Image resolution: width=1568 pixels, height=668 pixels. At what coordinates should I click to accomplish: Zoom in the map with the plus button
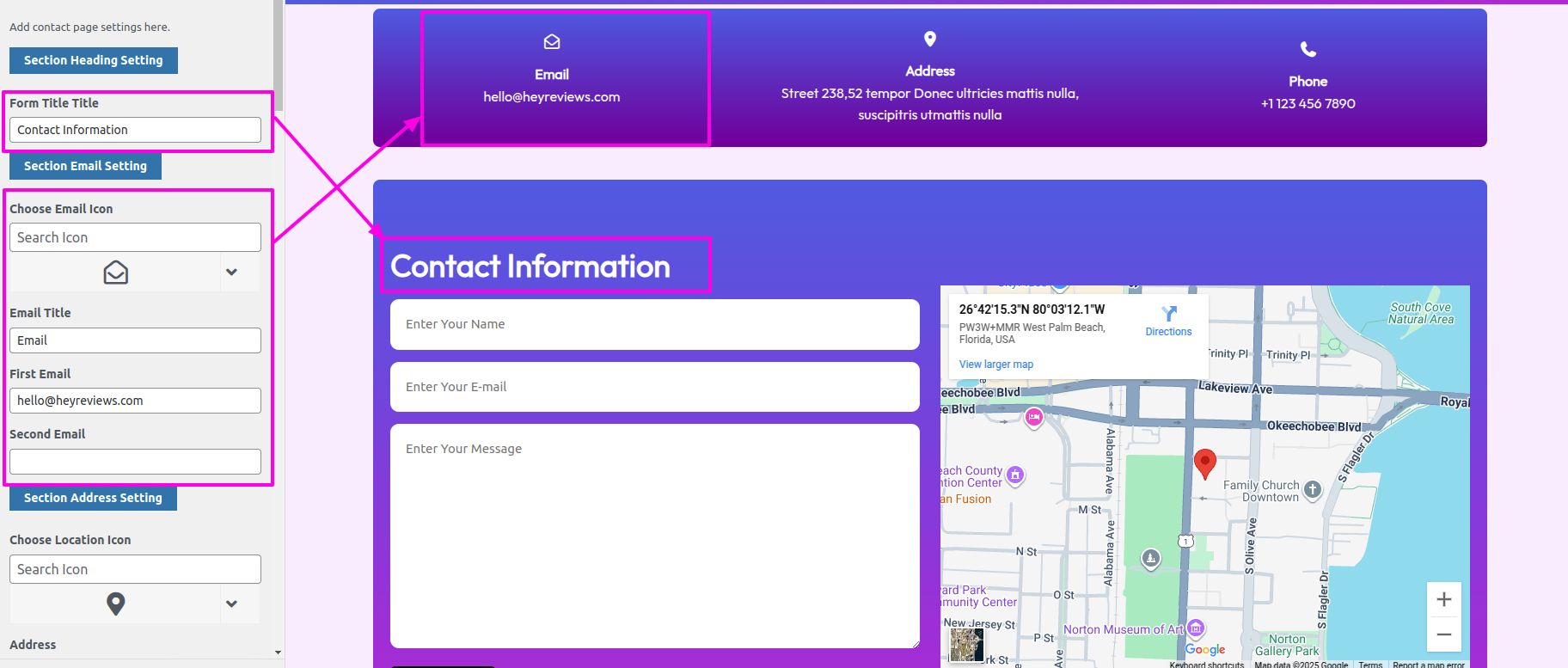coord(1443,599)
